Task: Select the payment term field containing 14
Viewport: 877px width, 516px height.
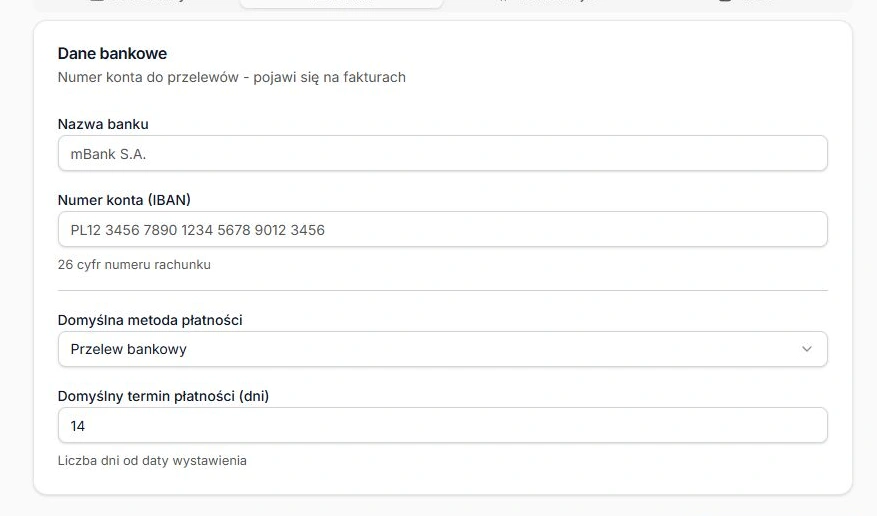Action: [442, 425]
